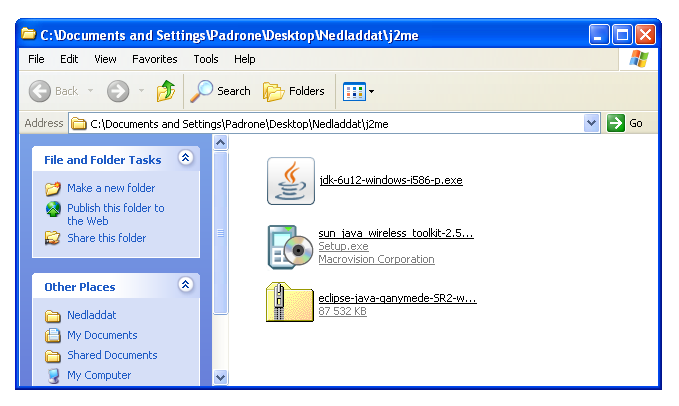Toggle the Folders pane
Viewport: 679px width, 406px height.
pyautogui.click(x=273, y=91)
